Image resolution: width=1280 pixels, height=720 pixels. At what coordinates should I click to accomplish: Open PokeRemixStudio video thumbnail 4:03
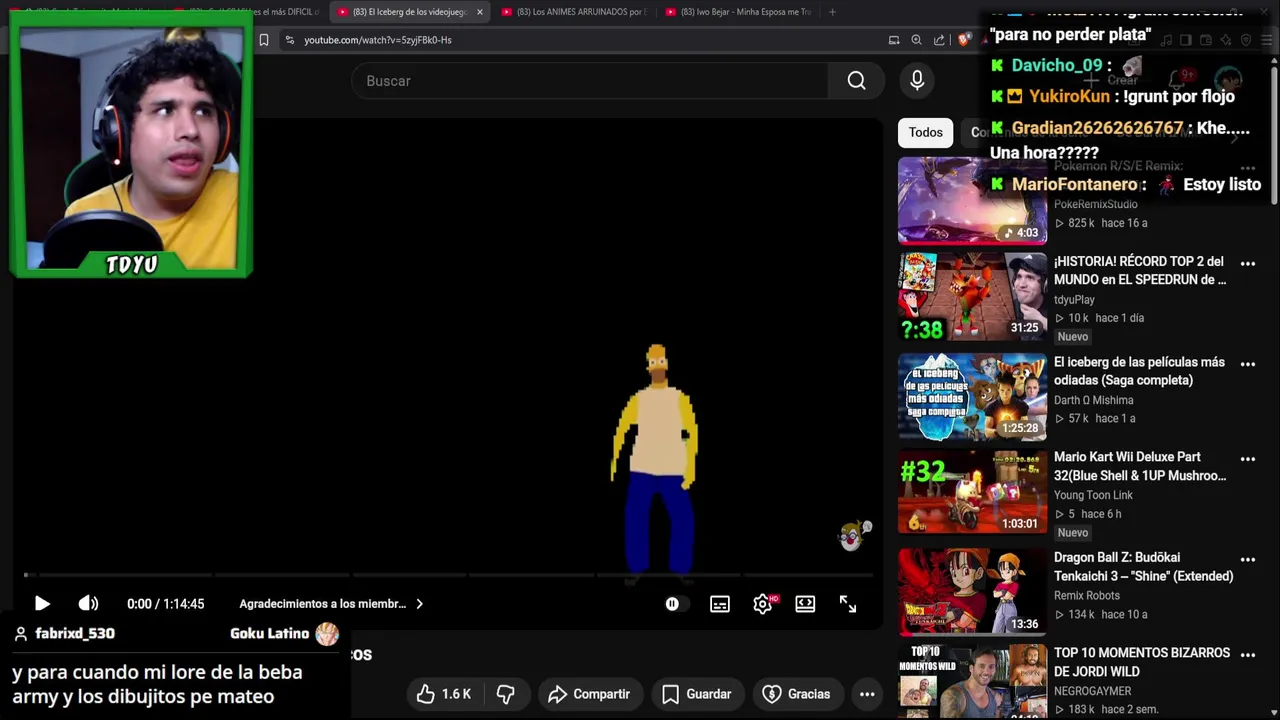click(x=972, y=200)
